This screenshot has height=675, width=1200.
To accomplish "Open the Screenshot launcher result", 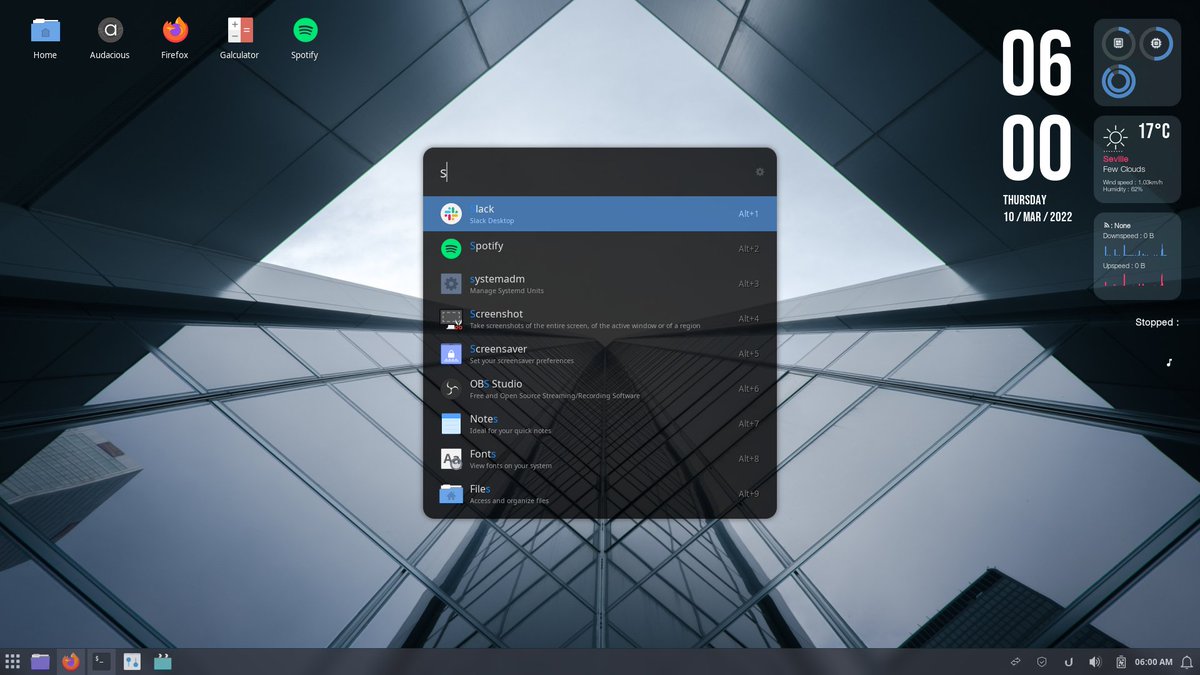I will 600,319.
